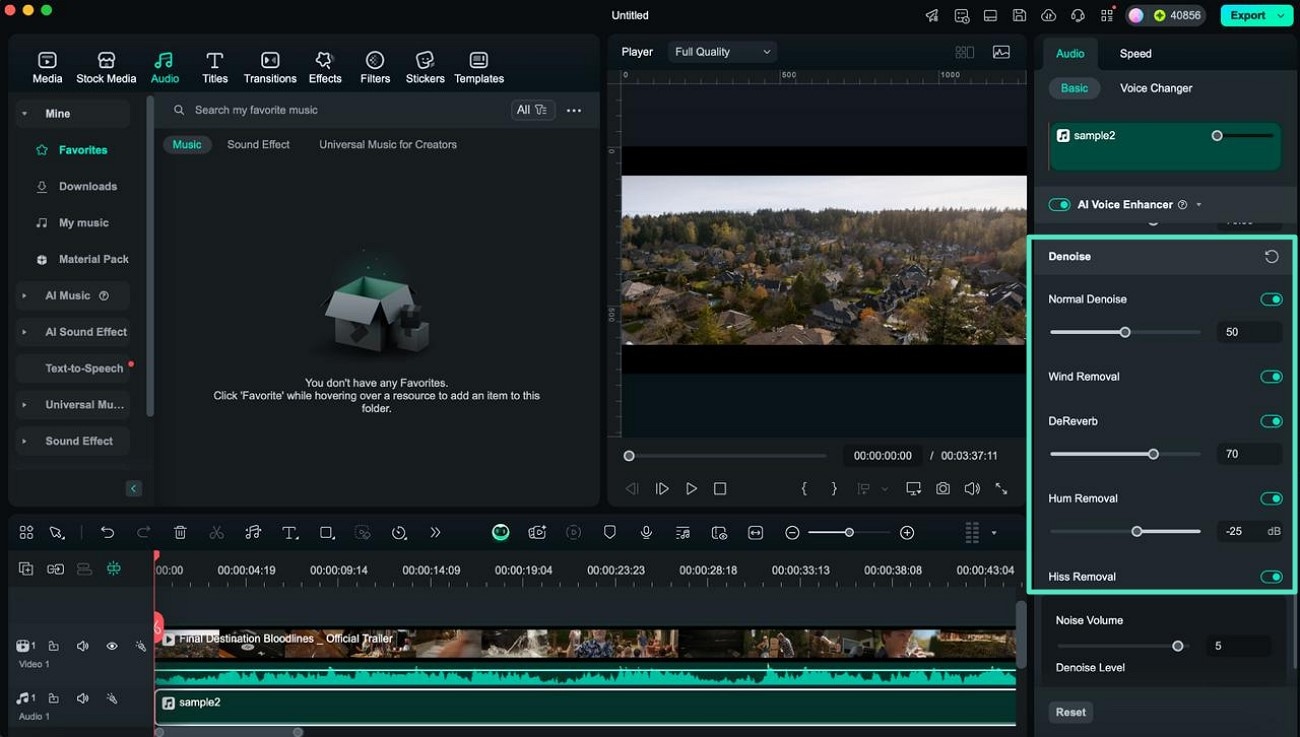Viewport: 1300px width, 737px height.
Task: Open the Full Quality dropdown
Action: (723, 52)
